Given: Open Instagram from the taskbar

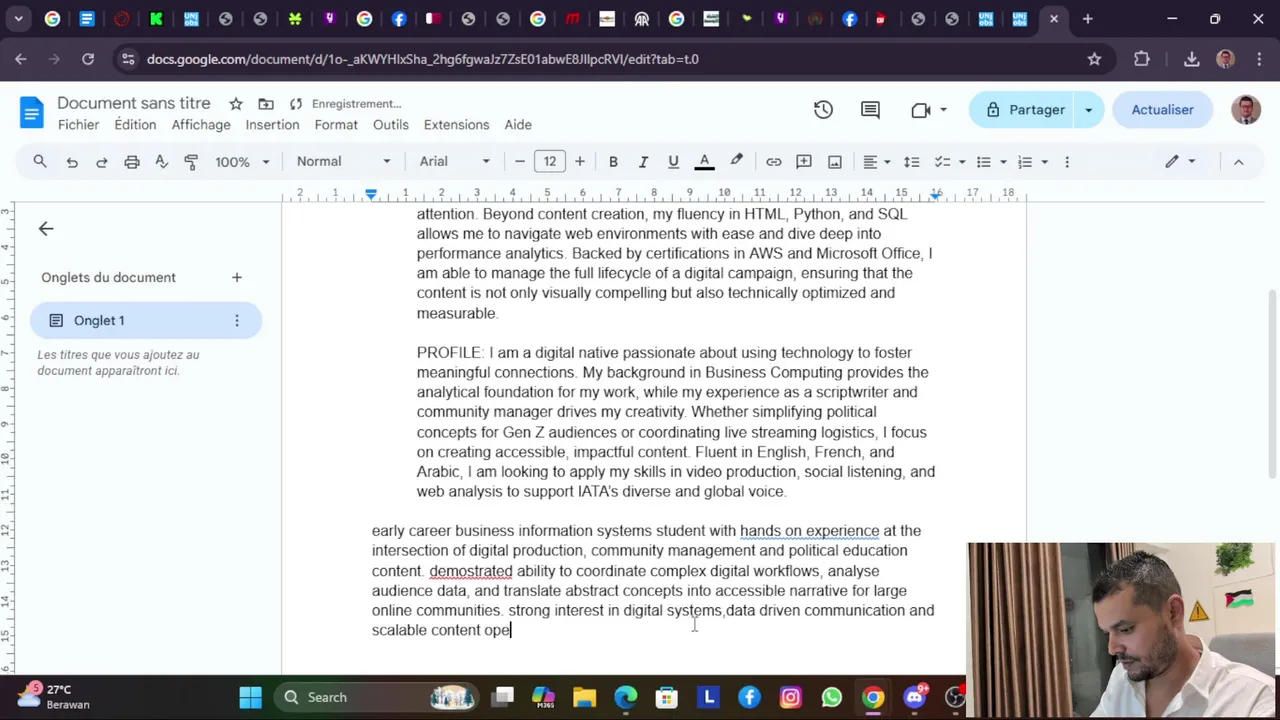Looking at the screenshot, I should click(790, 697).
